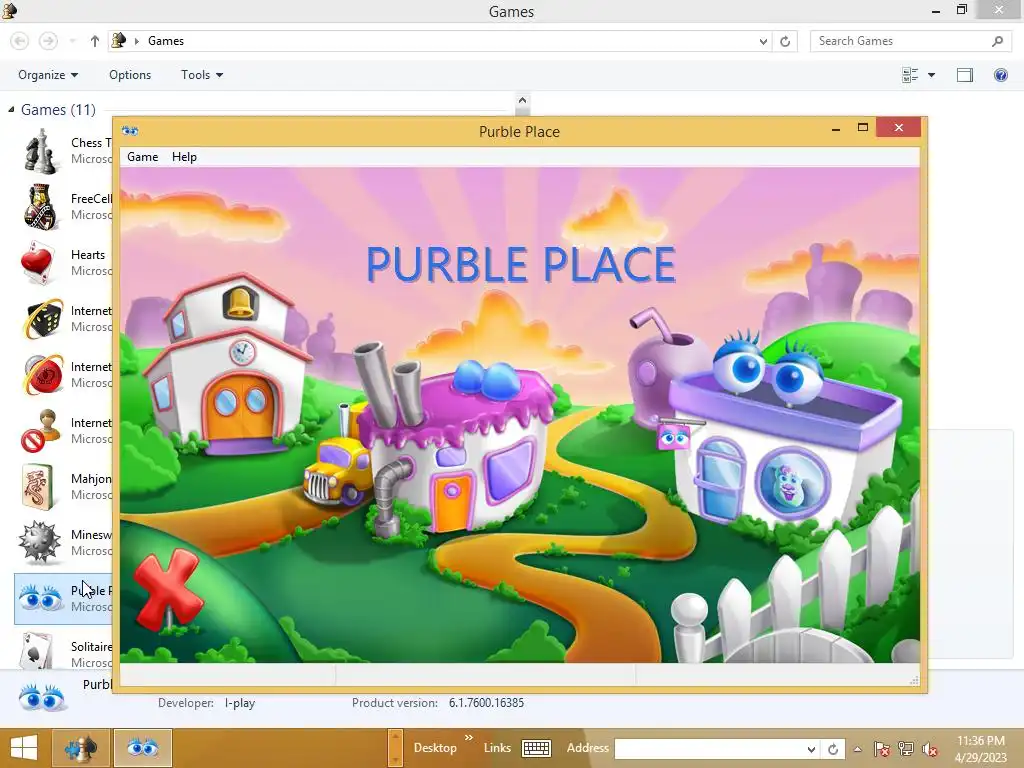Open the Chess Titans game icon
The image size is (1024, 768).
(x=40, y=151)
